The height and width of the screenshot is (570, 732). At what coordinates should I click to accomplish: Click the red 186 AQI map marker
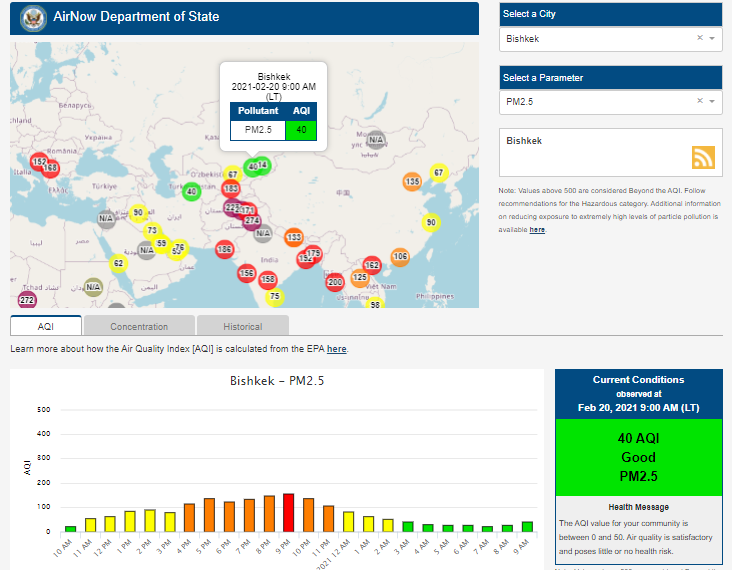[224, 249]
